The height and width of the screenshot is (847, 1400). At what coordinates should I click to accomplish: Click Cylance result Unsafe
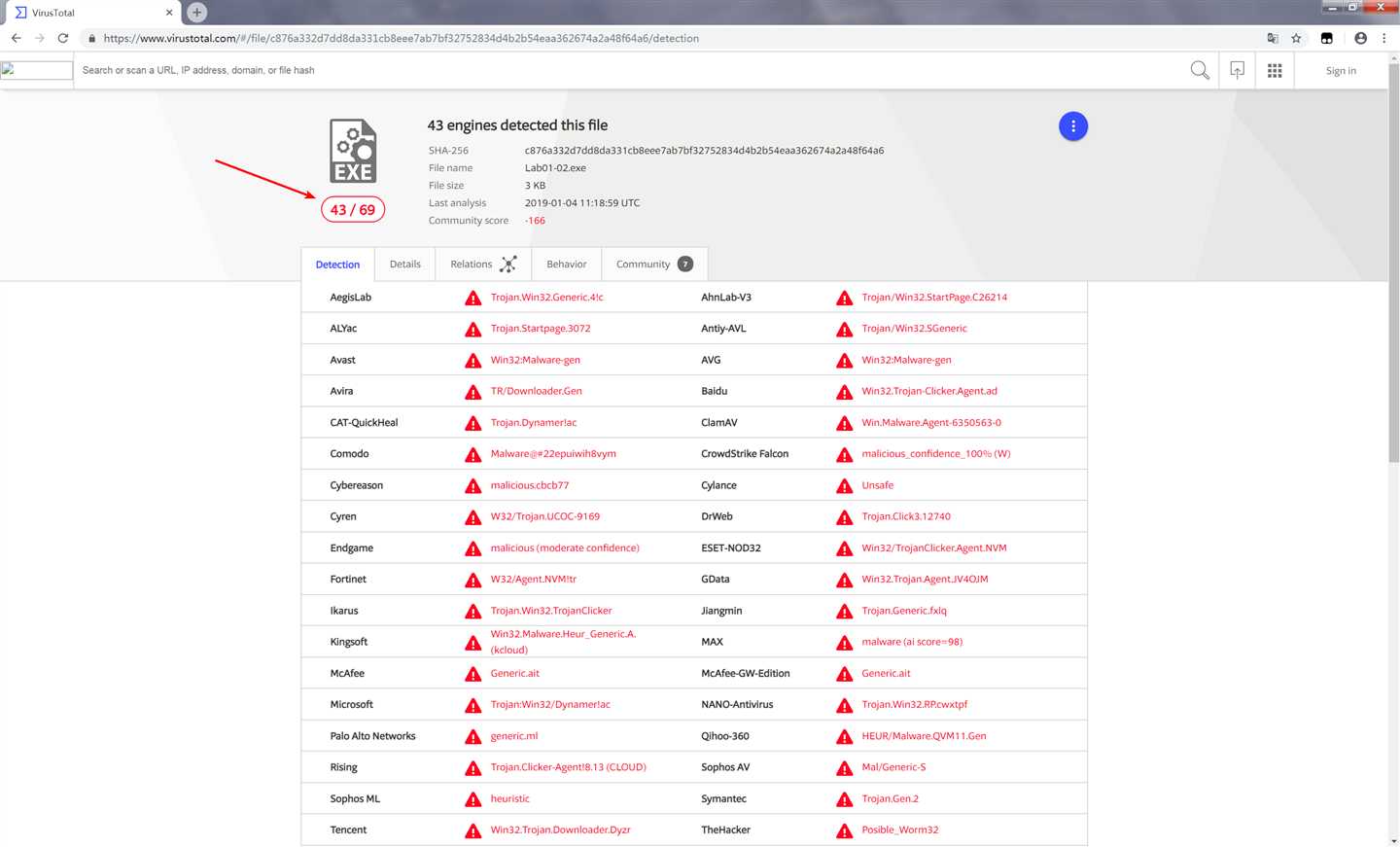(877, 485)
